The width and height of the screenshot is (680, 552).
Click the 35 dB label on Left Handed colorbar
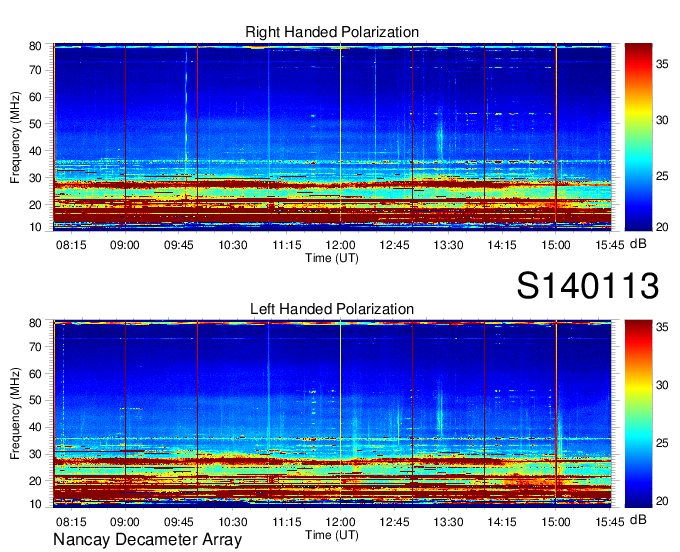coord(662,327)
